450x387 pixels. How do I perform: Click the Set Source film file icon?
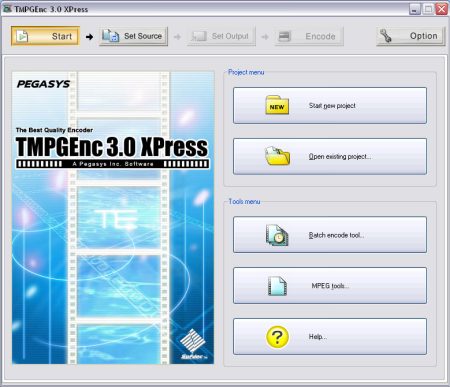pos(110,36)
